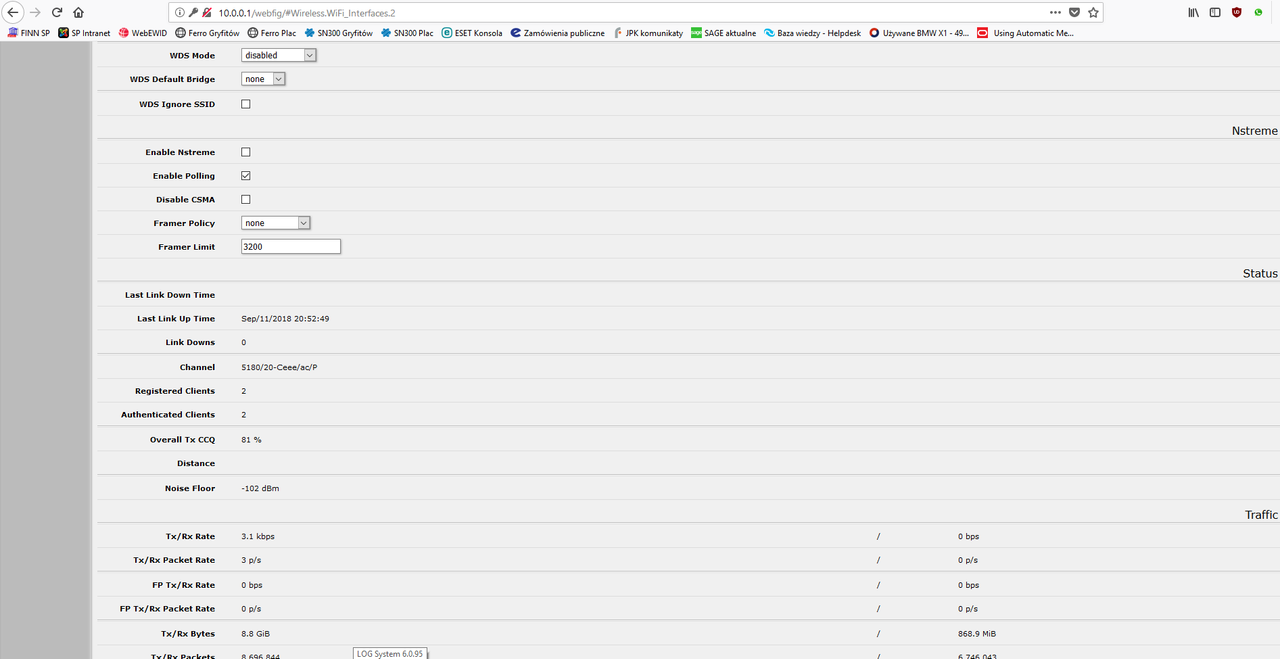Toggle the browser sidebar view

(x=1215, y=13)
